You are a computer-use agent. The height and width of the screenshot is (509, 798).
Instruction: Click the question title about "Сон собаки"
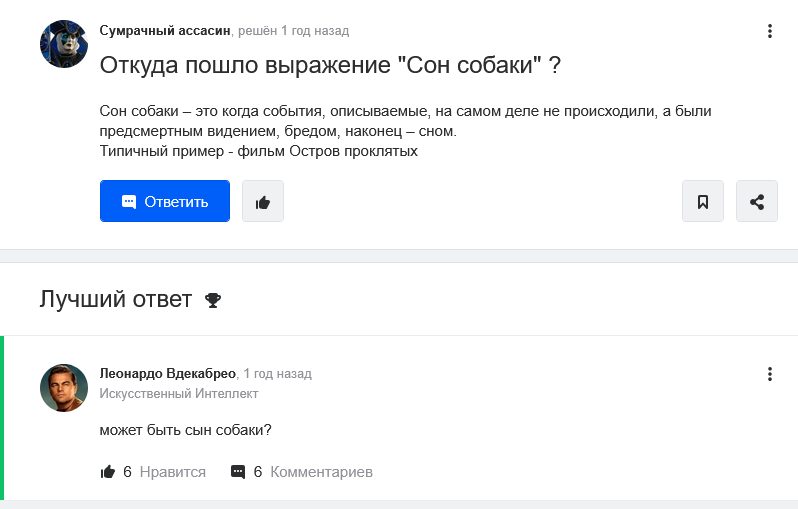330,65
